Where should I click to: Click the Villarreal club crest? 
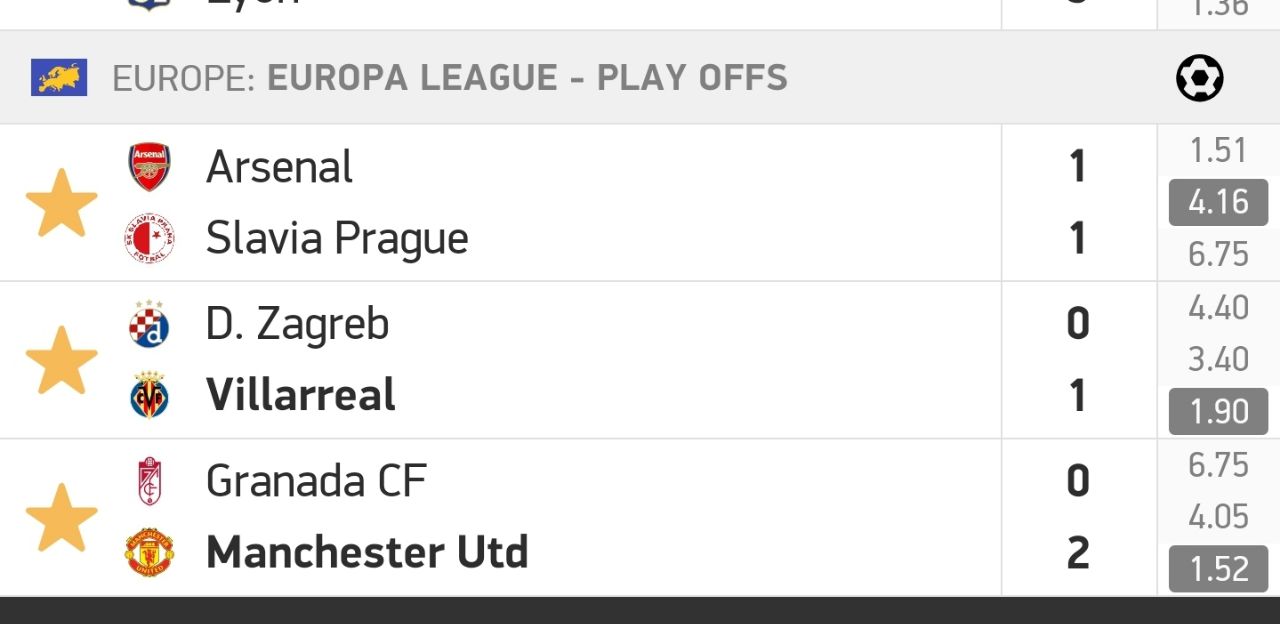tap(149, 395)
